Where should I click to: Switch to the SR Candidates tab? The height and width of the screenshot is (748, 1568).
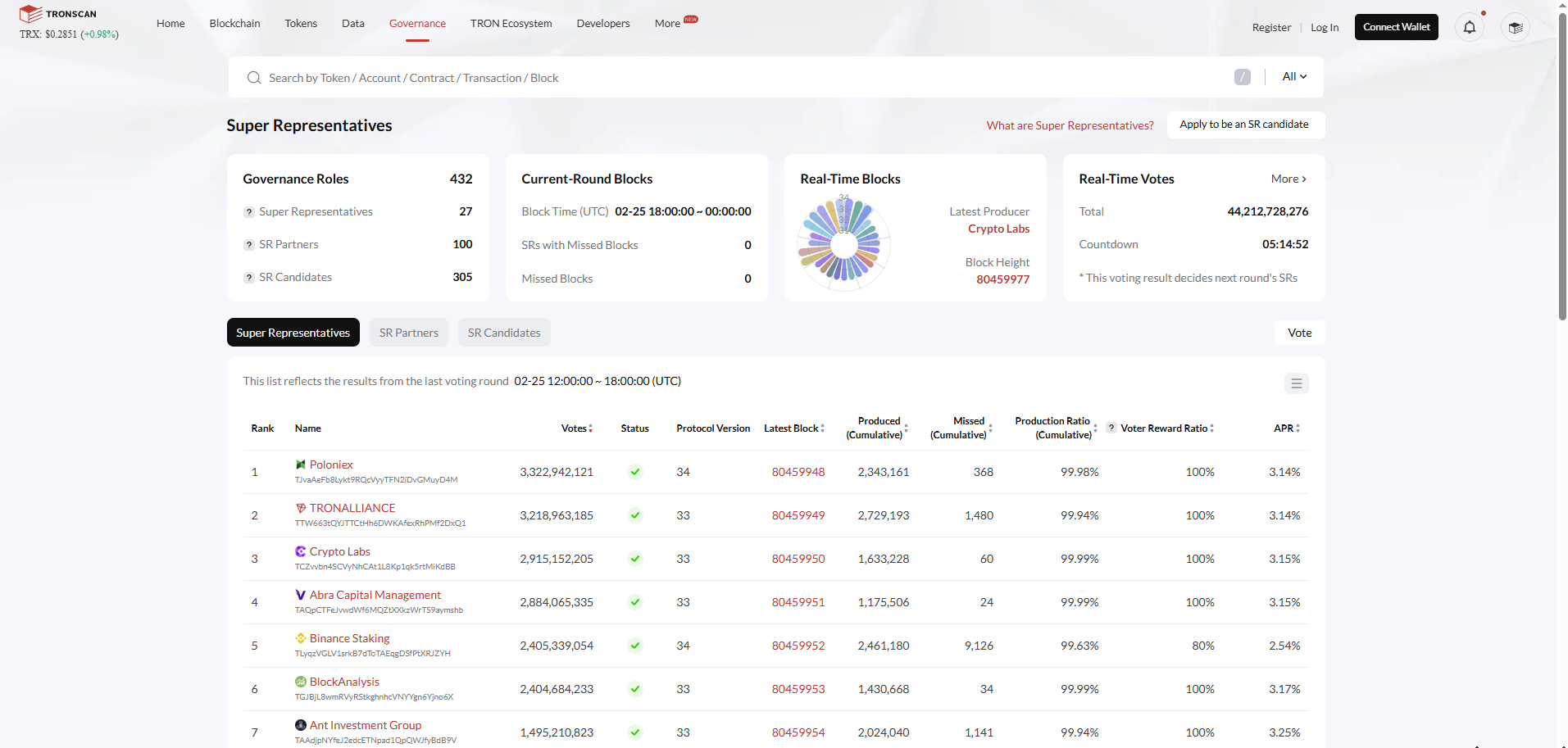pyautogui.click(x=503, y=333)
